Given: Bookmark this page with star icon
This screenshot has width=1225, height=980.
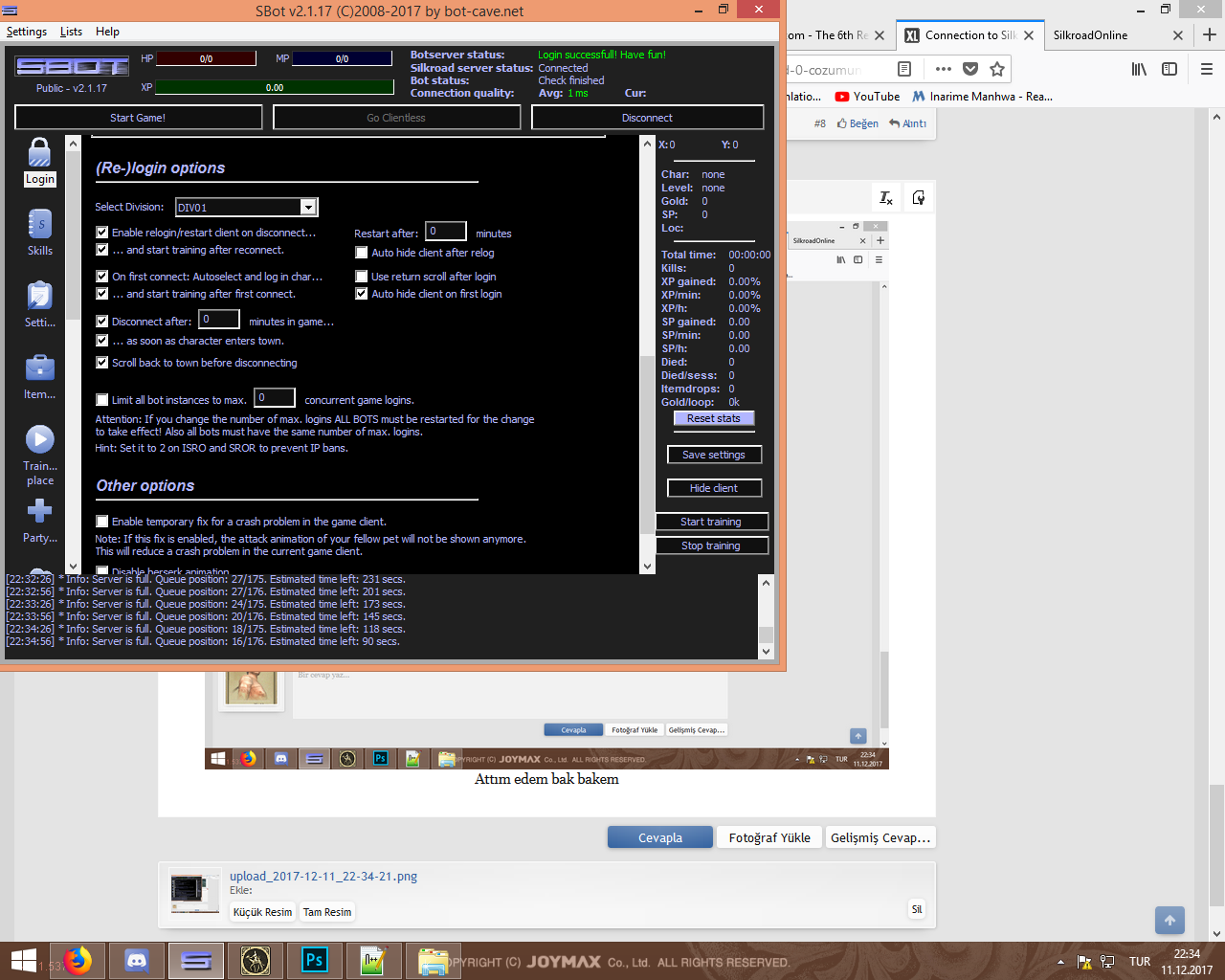Looking at the screenshot, I should point(997,69).
